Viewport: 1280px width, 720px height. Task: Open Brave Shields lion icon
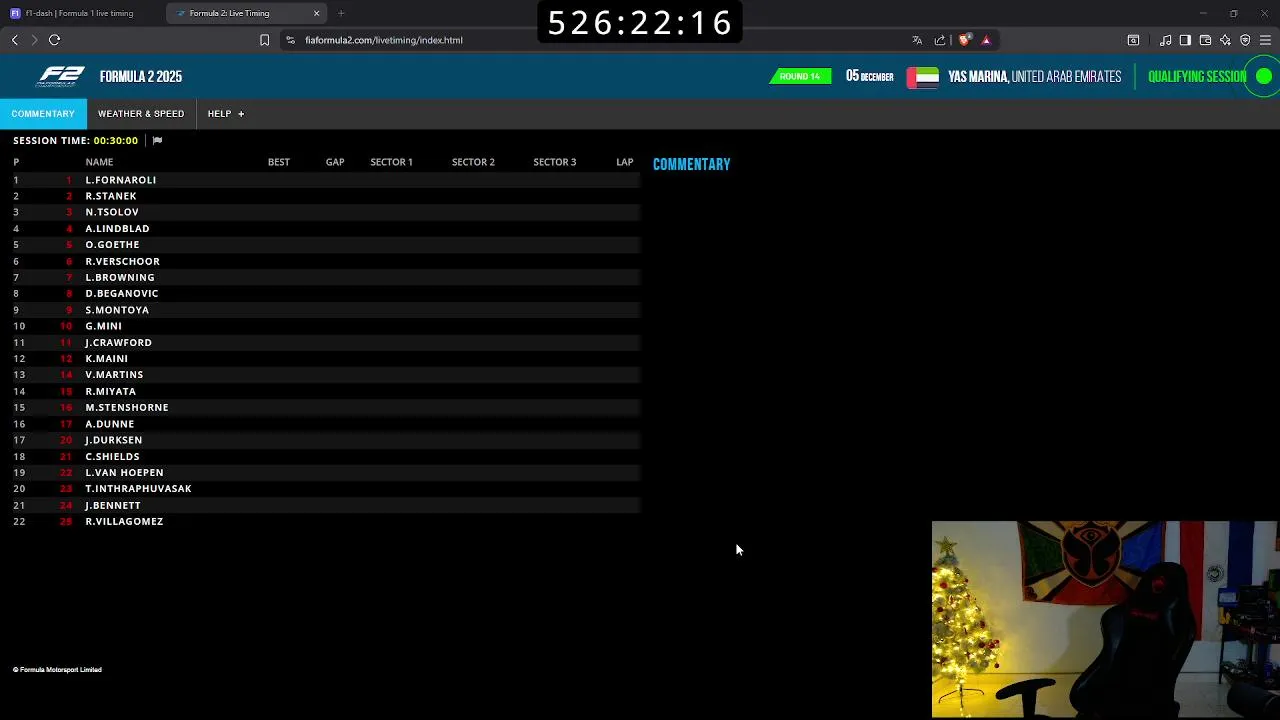tap(964, 40)
